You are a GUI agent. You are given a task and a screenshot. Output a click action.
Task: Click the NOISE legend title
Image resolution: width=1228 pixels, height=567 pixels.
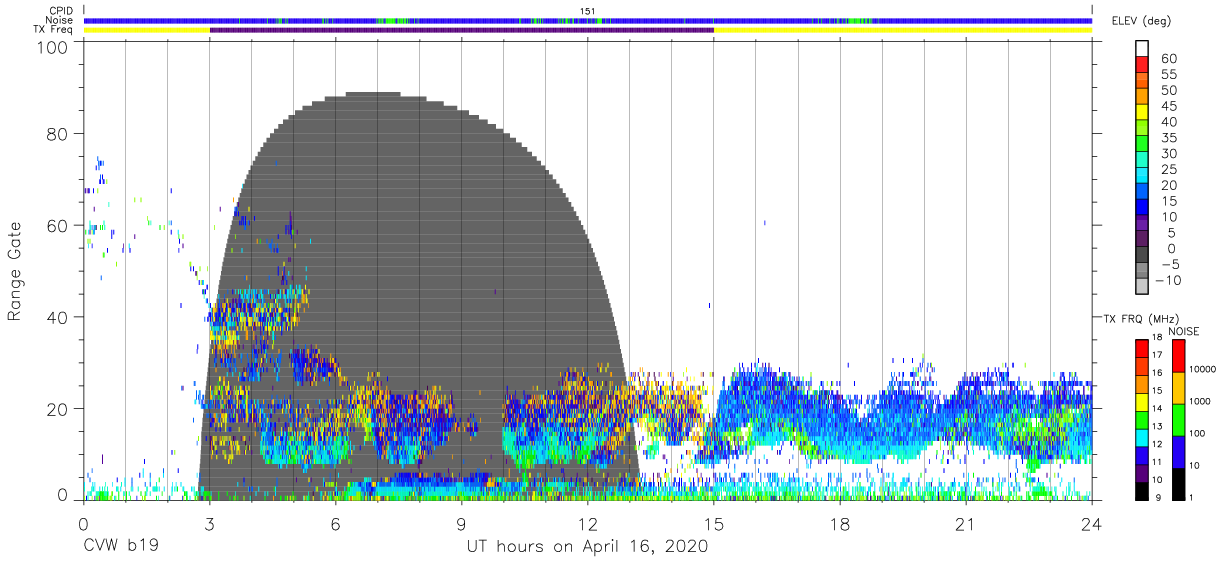(1183, 331)
